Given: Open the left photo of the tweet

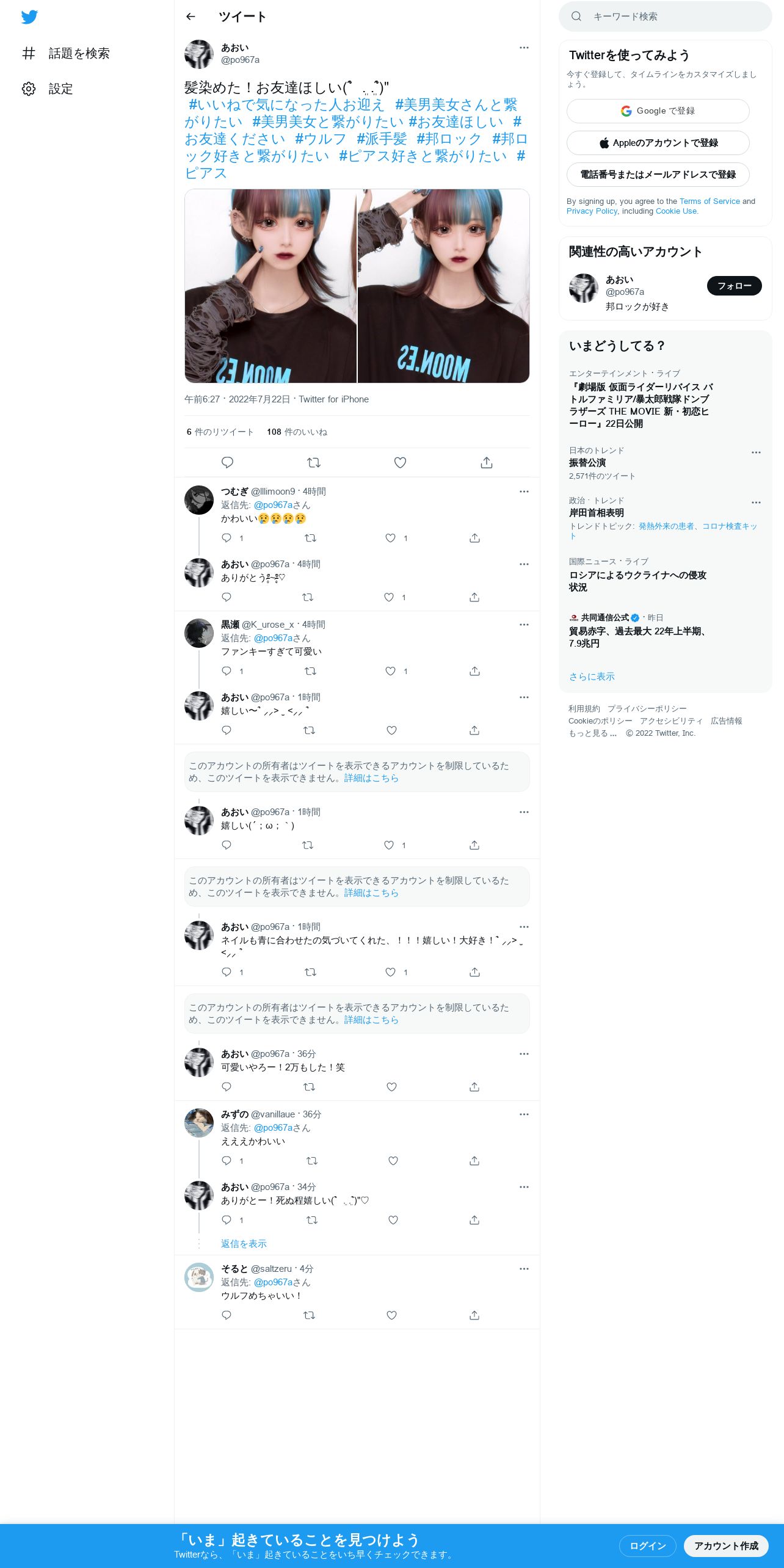Looking at the screenshot, I should click(x=270, y=286).
